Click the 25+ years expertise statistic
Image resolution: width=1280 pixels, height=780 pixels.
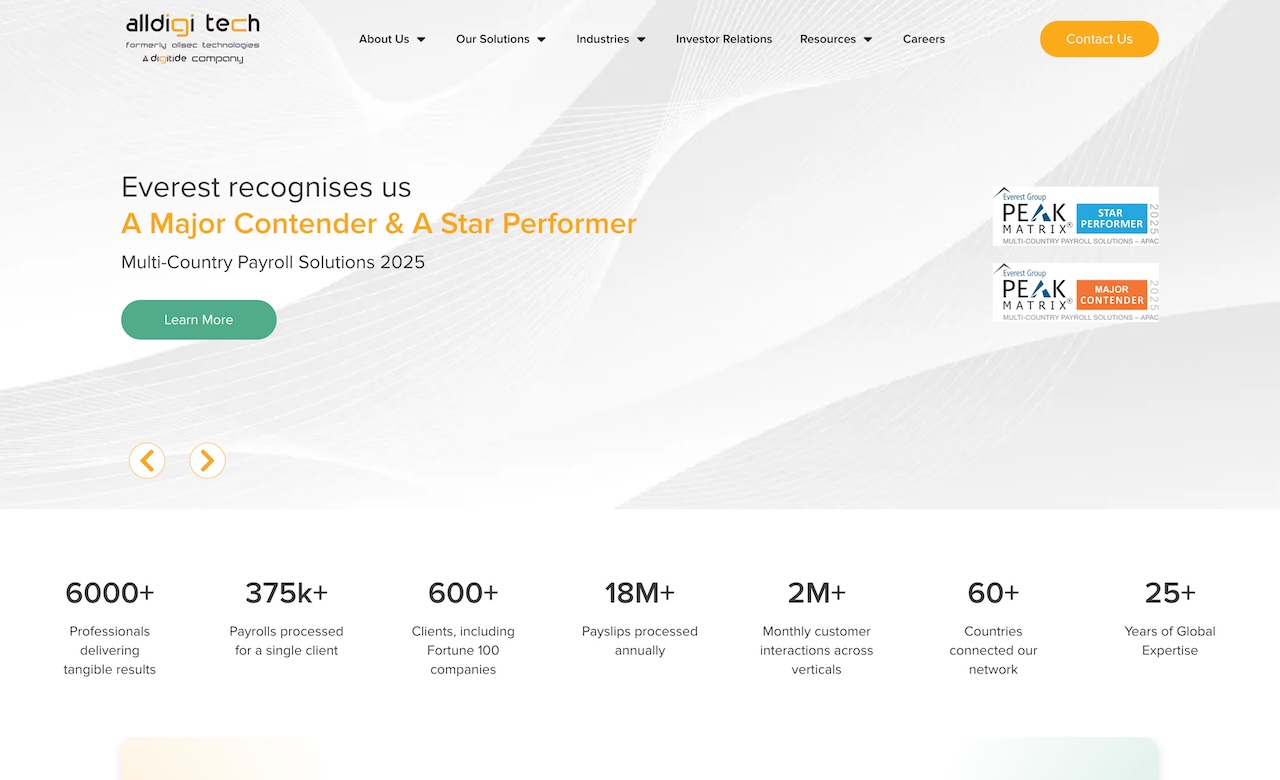coord(1169,593)
